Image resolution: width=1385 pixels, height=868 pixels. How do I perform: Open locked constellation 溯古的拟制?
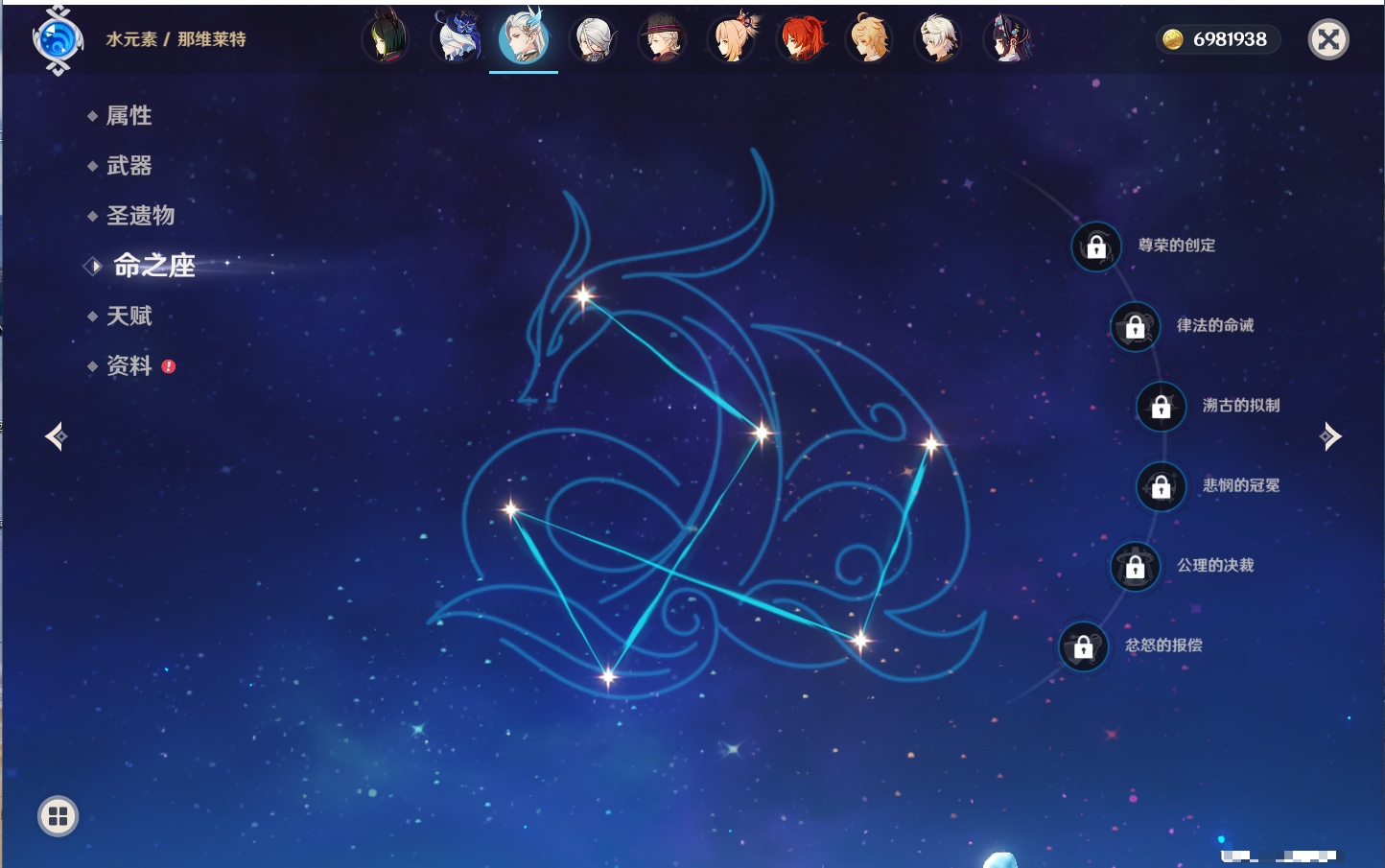(x=1162, y=407)
